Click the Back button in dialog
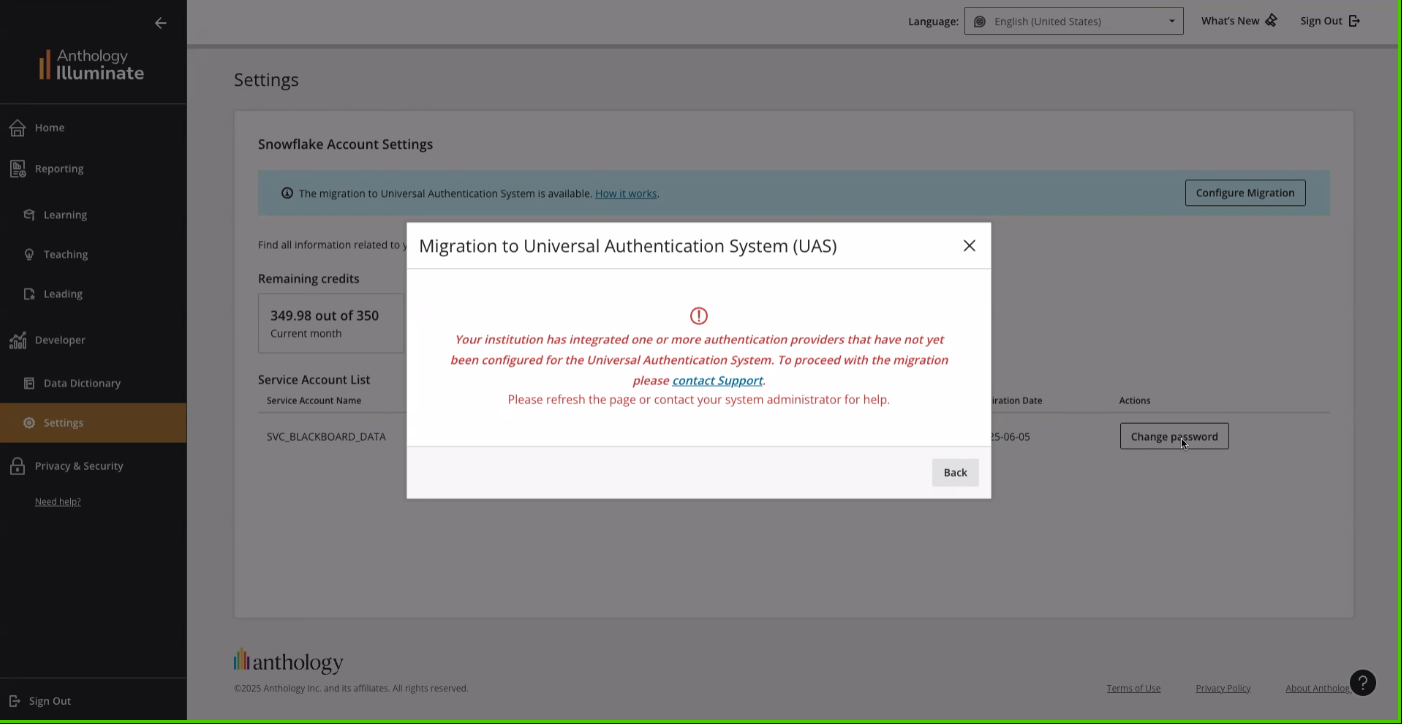The height and width of the screenshot is (724, 1402). point(955,473)
